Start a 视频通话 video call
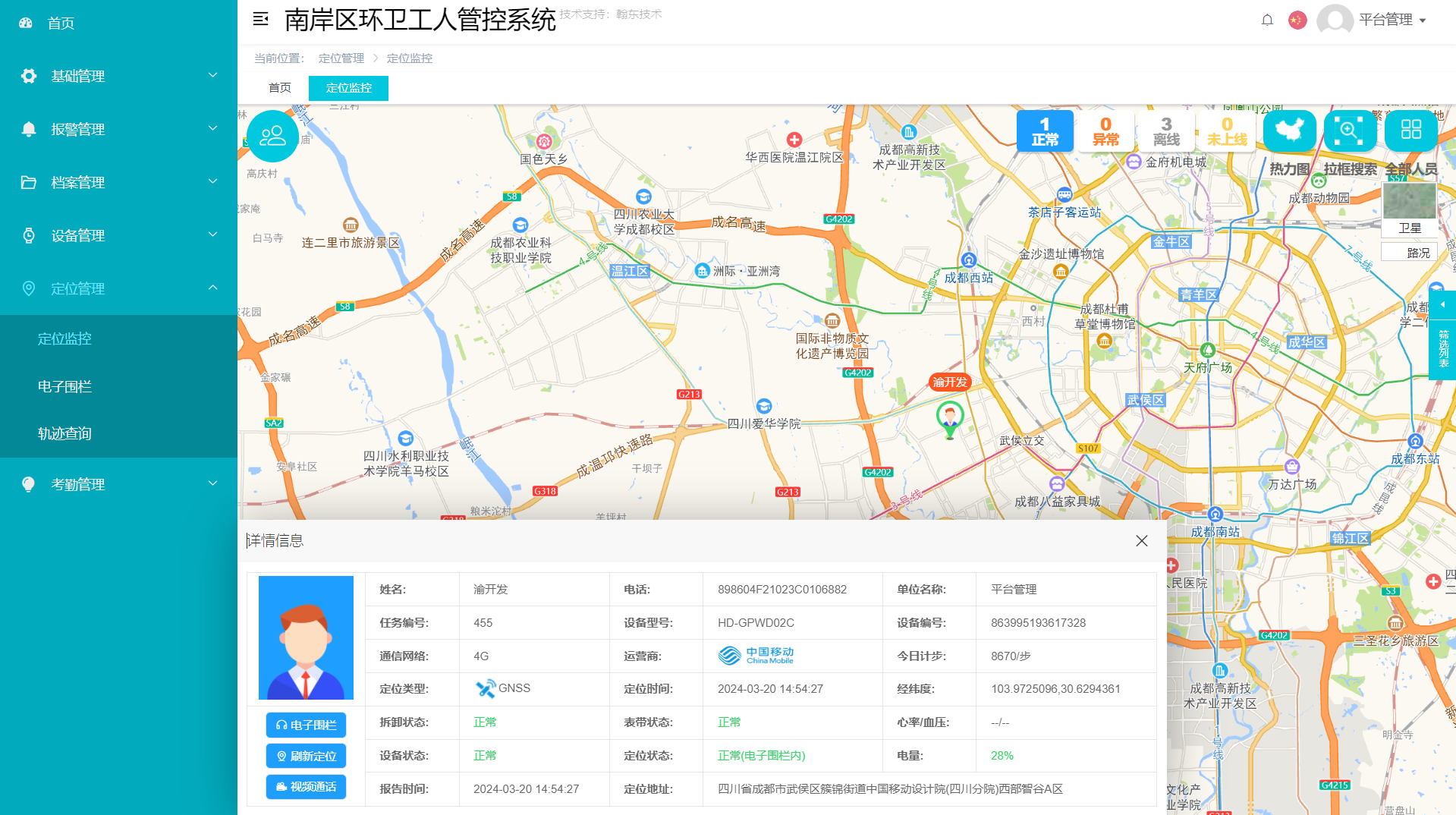 point(306,787)
